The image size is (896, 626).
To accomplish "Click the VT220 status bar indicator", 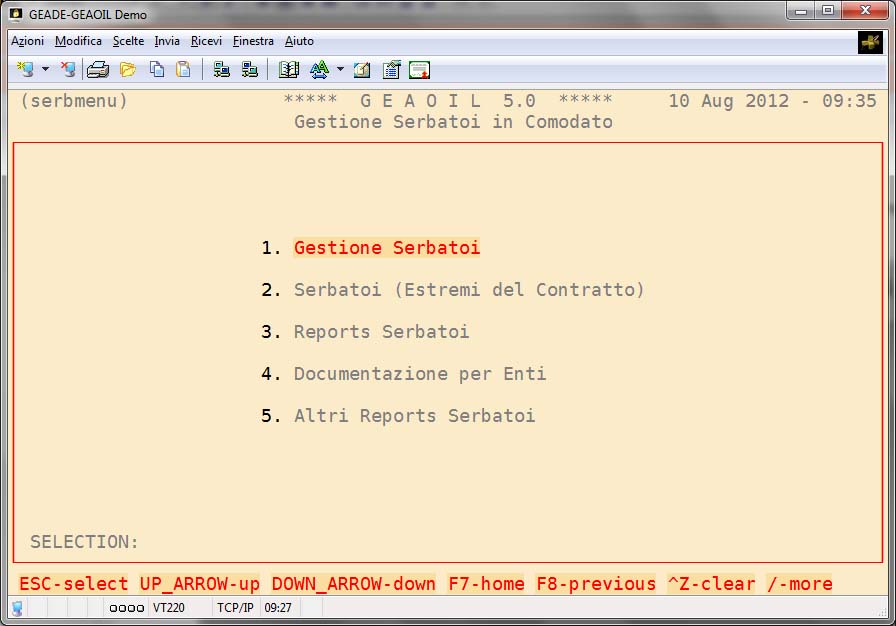I will point(168,607).
